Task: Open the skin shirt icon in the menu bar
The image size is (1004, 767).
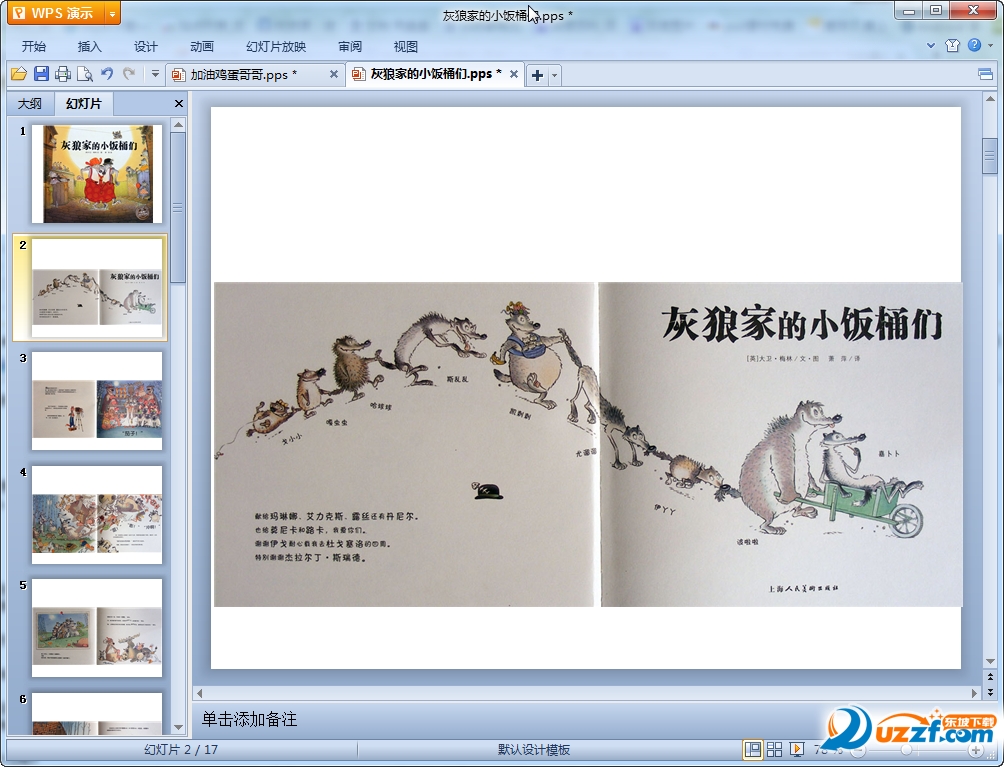Action: 952,45
